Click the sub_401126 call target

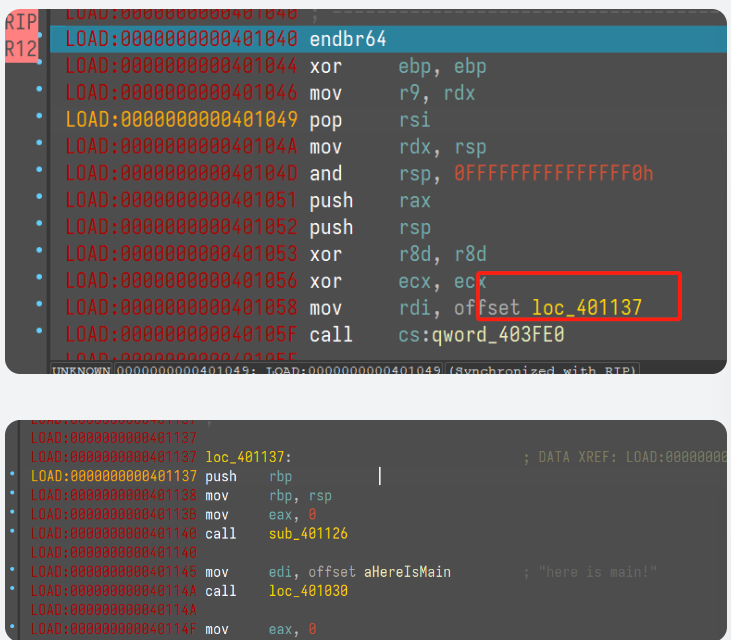tap(308, 534)
